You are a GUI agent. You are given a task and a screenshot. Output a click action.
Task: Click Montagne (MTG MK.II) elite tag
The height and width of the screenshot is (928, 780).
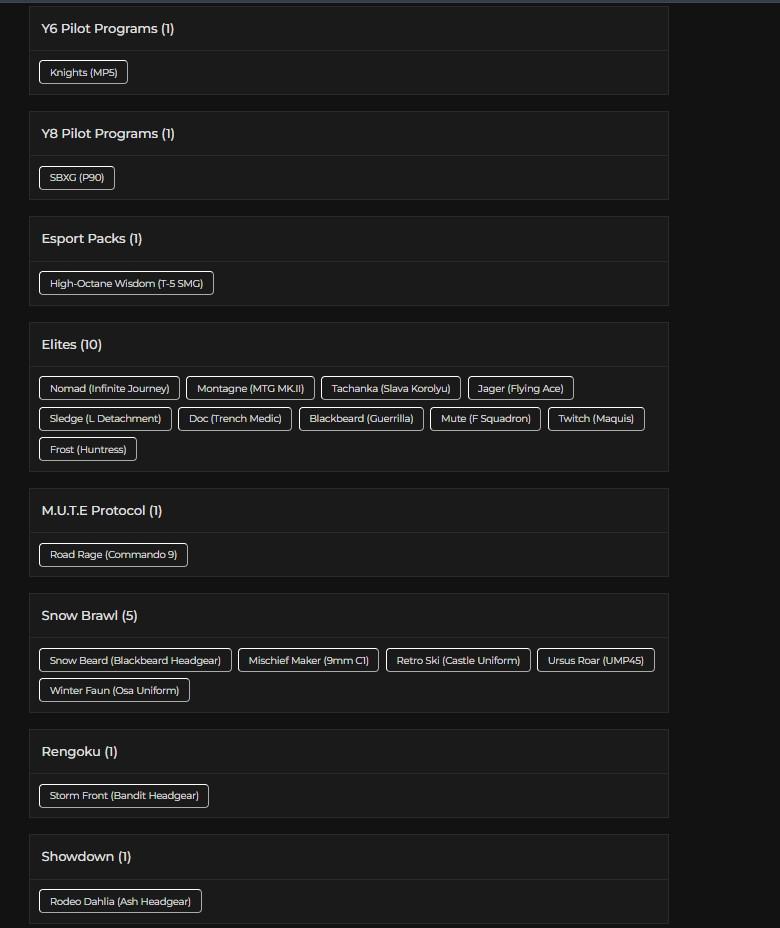click(x=250, y=389)
